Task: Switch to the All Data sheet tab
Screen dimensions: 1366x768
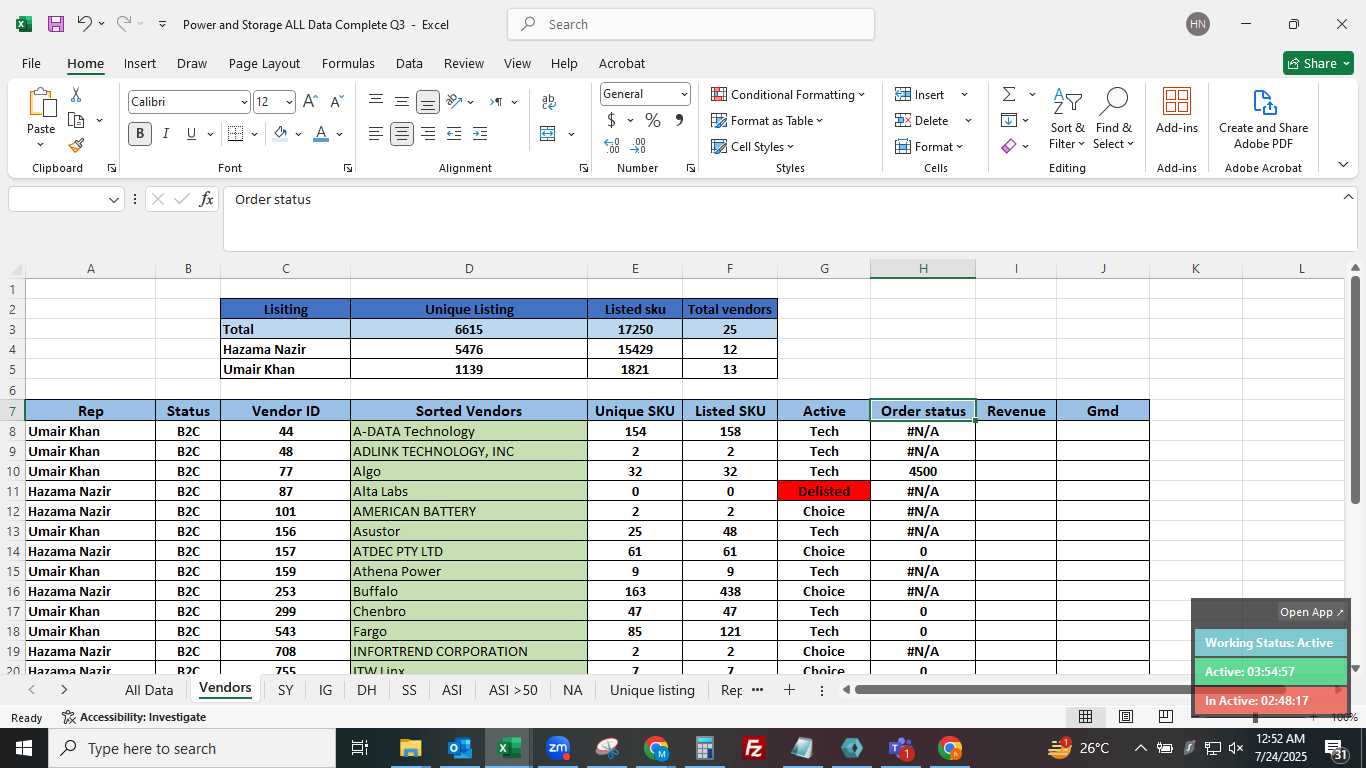Action: pyautogui.click(x=149, y=690)
